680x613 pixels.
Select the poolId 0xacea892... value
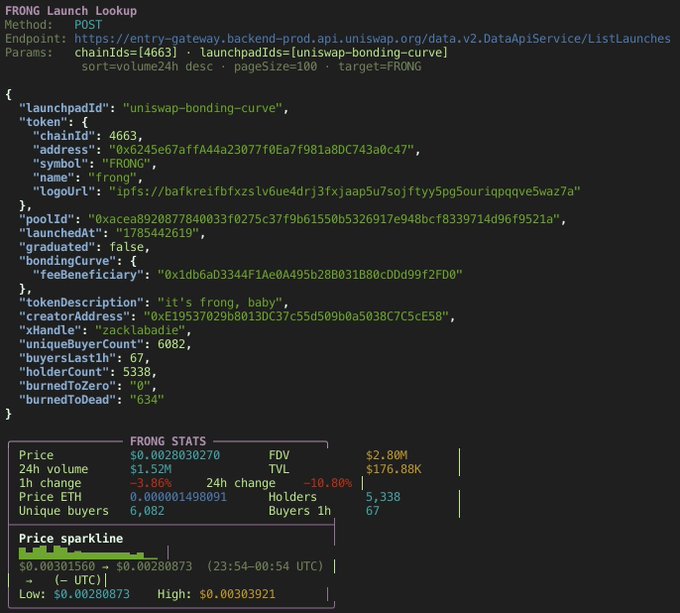[x=324, y=219]
